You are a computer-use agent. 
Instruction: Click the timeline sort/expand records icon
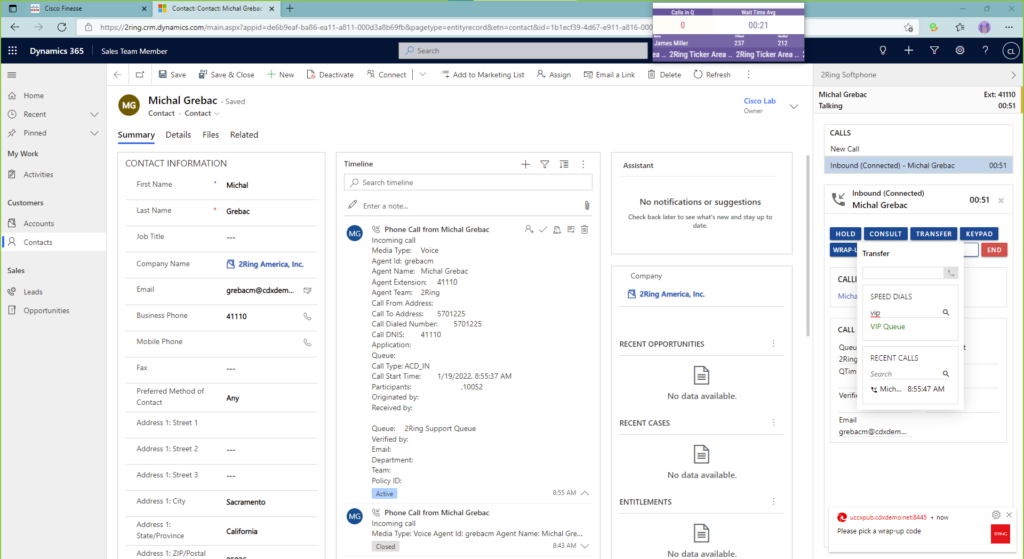coord(564,165)
